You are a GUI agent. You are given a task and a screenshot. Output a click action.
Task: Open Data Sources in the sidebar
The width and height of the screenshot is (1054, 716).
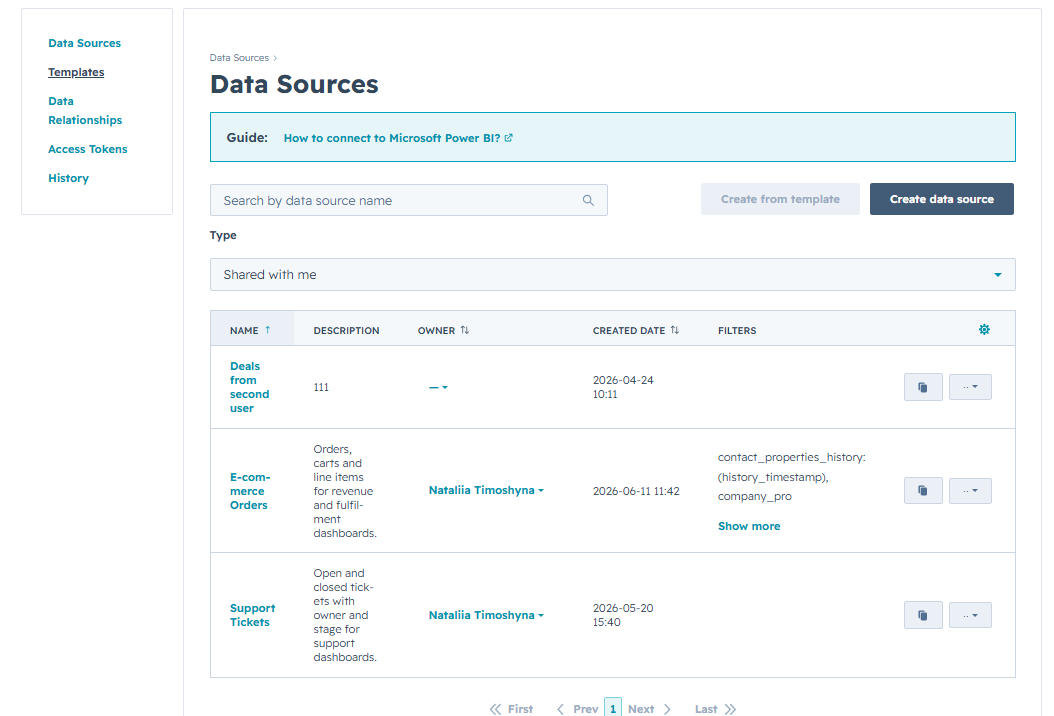[x=85, y=43]
